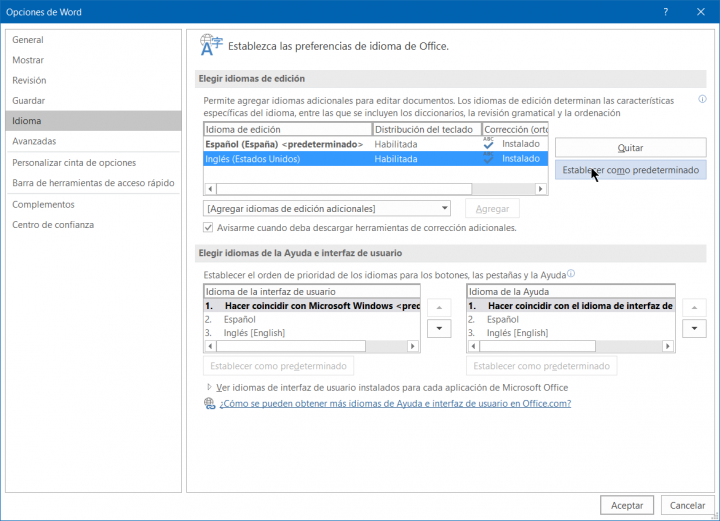Click Distribución del teclado column header
The image size is (720, 521).
point(427,129)
